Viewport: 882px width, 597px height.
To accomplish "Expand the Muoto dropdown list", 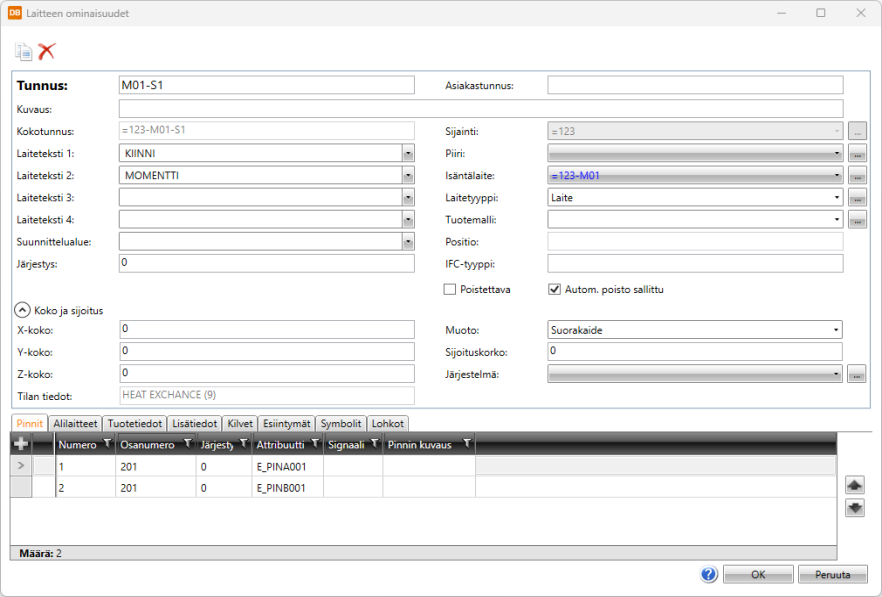I will (835, 330).
